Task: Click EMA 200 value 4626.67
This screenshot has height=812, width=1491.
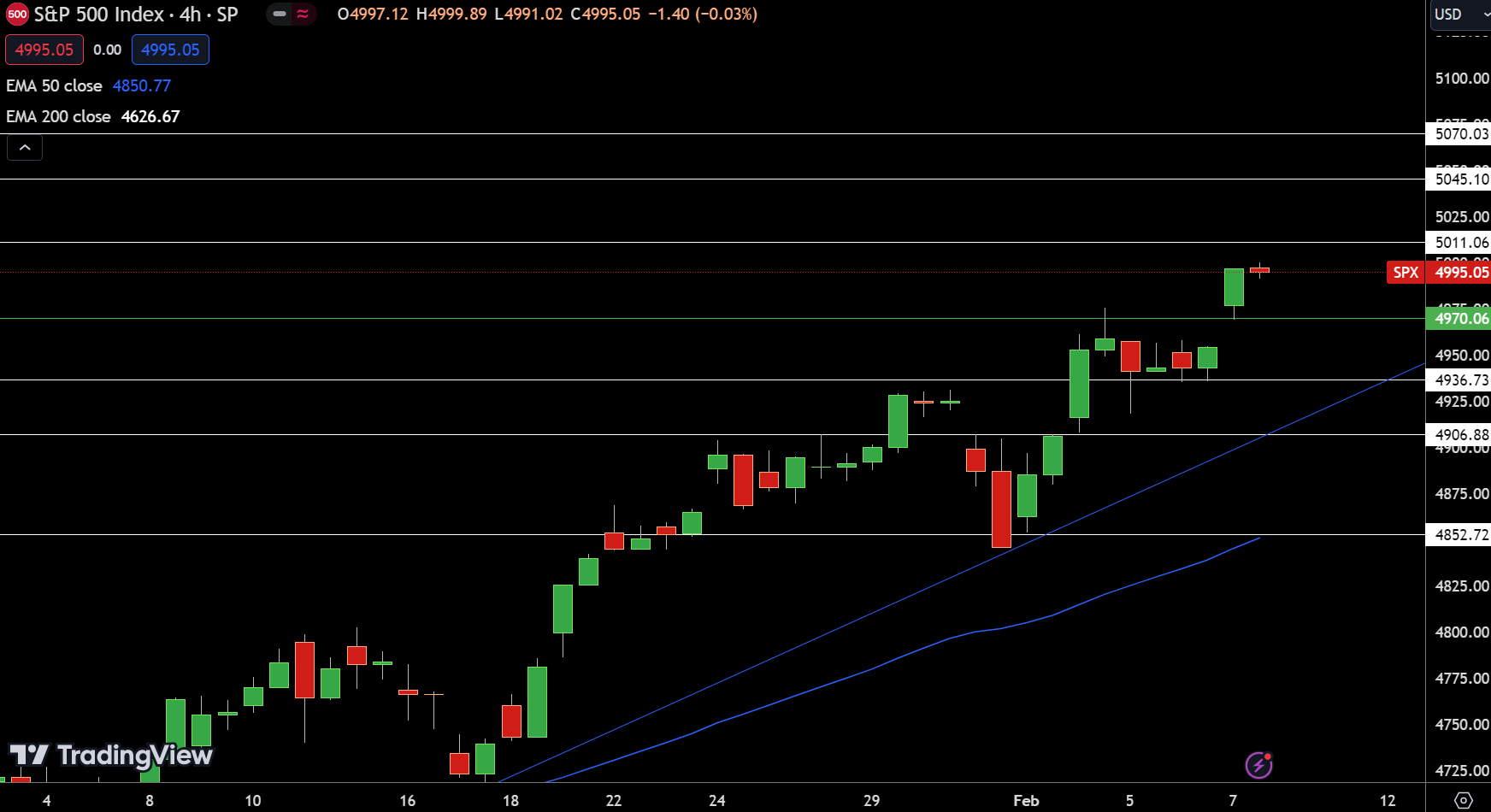Action: 150,116
